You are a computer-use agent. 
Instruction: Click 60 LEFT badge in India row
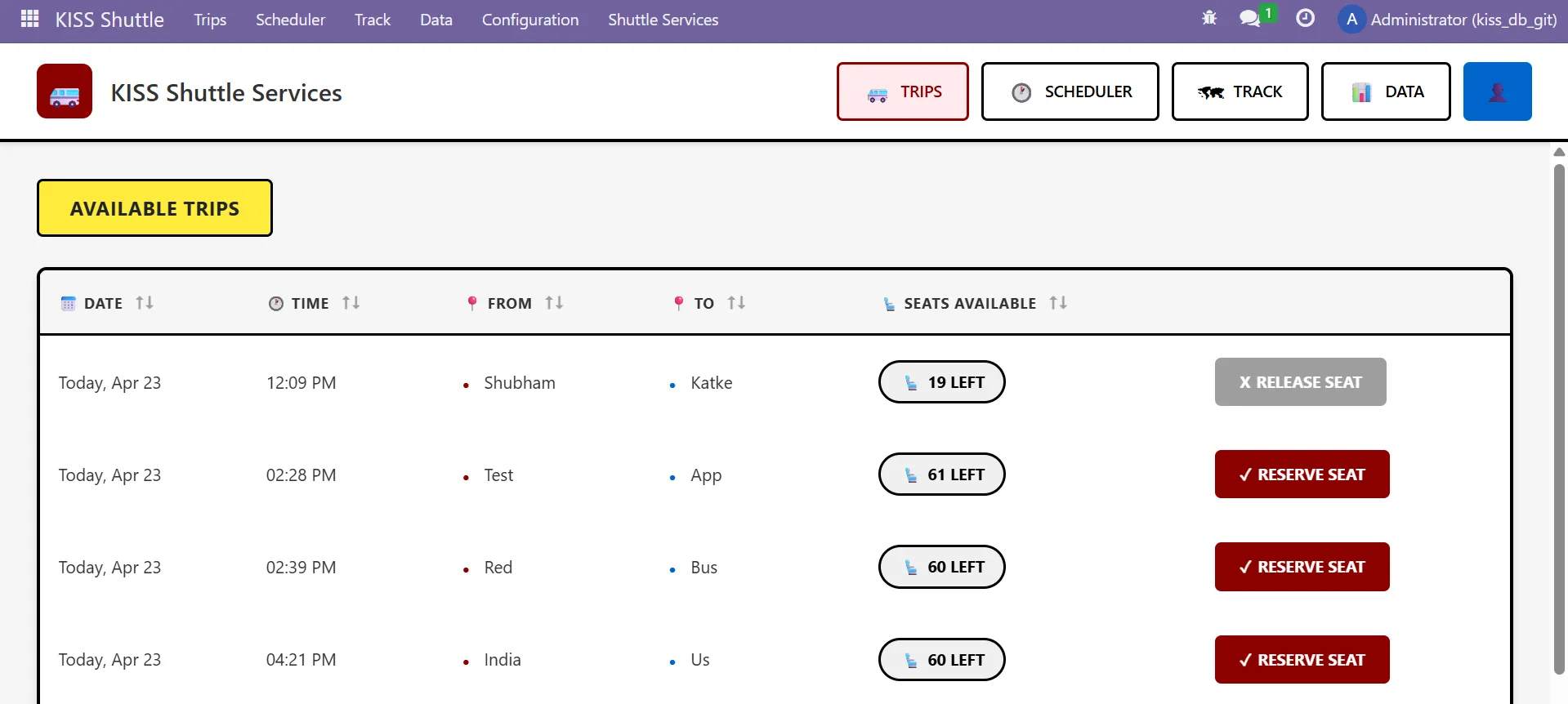coord(942,660)
